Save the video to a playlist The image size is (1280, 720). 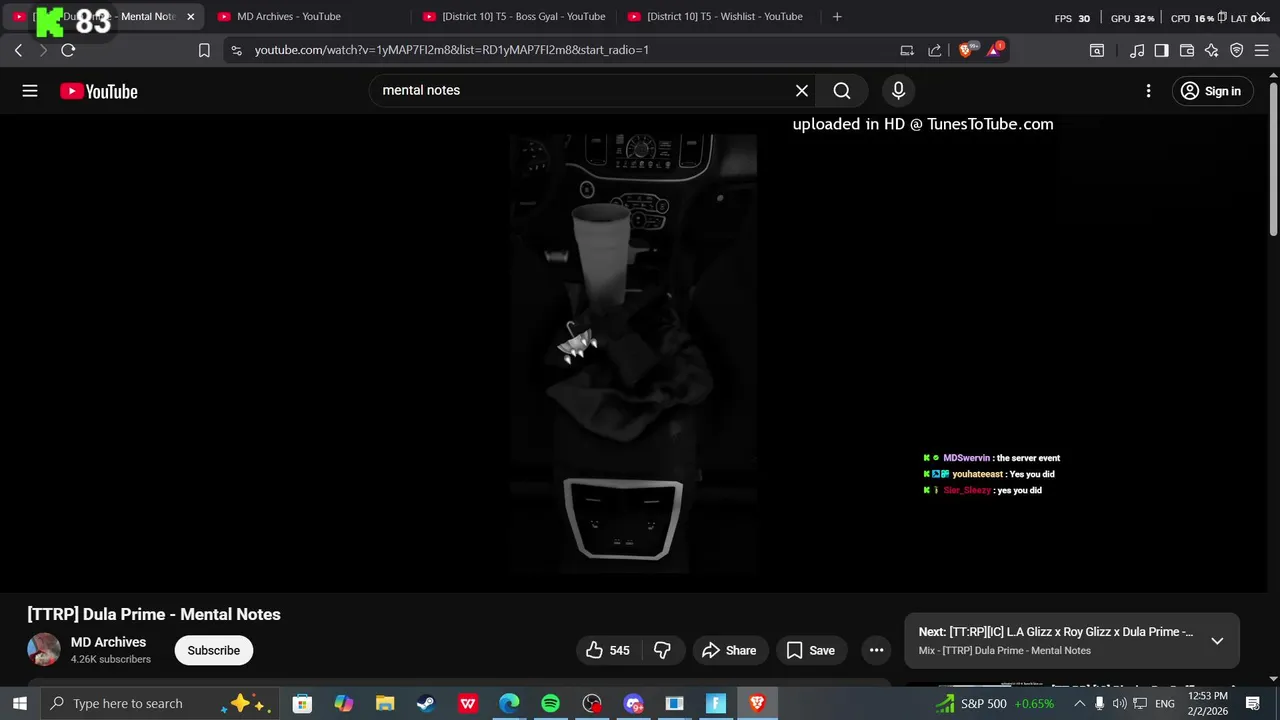pos(811,650)
